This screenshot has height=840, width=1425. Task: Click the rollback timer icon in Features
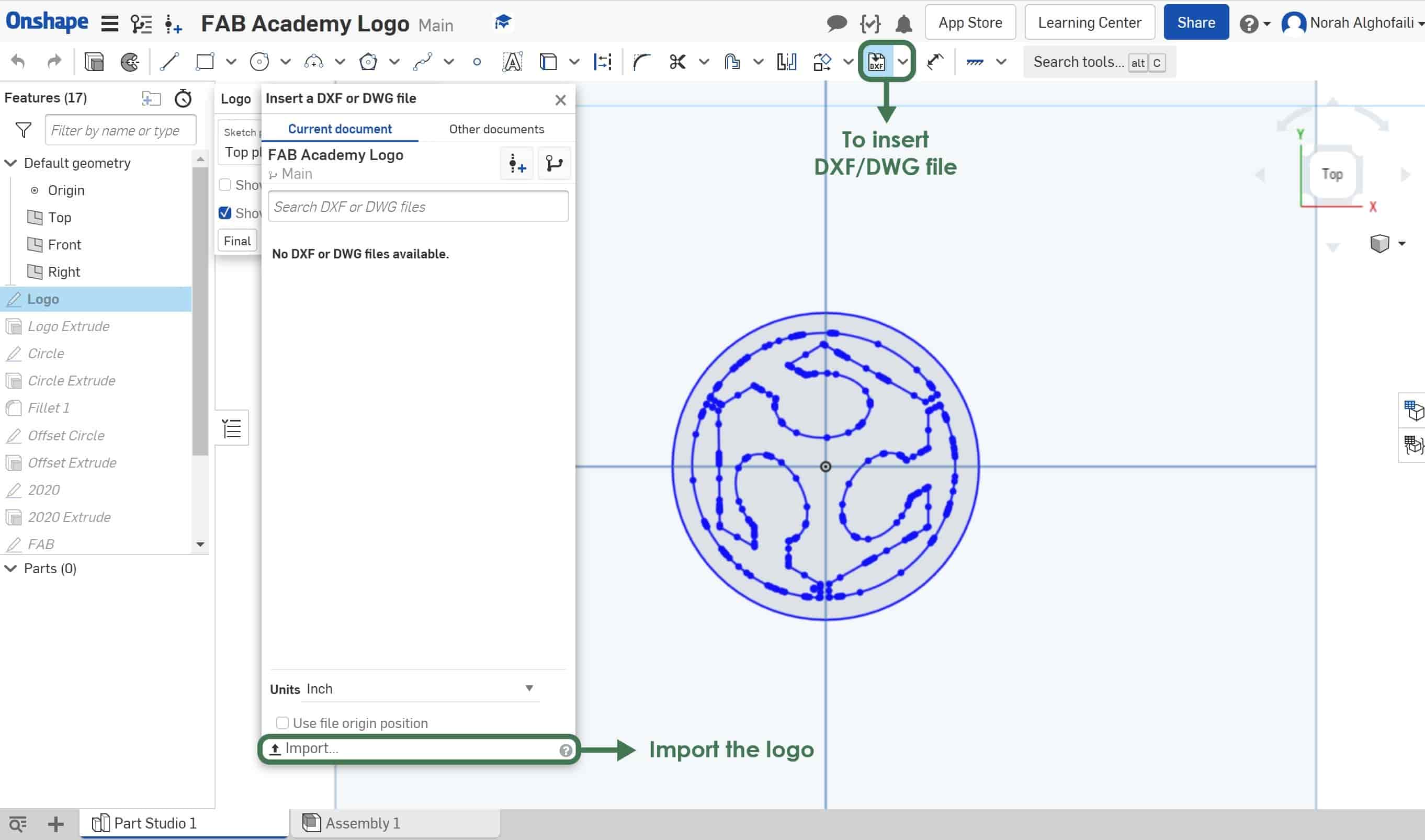point(183,98)
